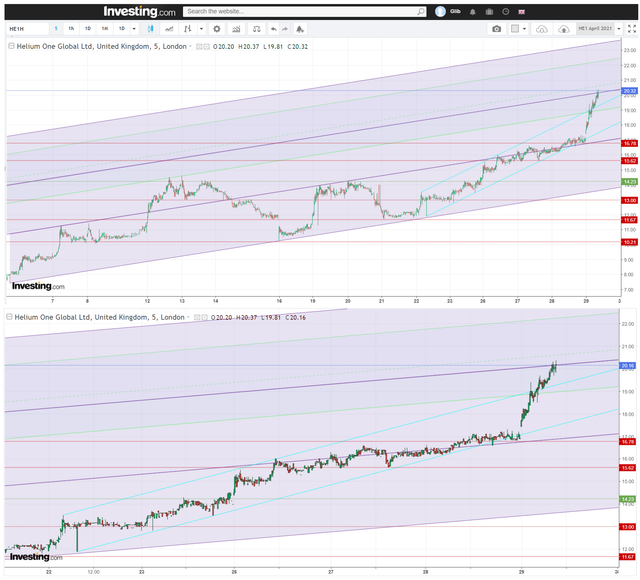Click the Investing.com logo in the header
640x580 pixels.
click(139, 11)
